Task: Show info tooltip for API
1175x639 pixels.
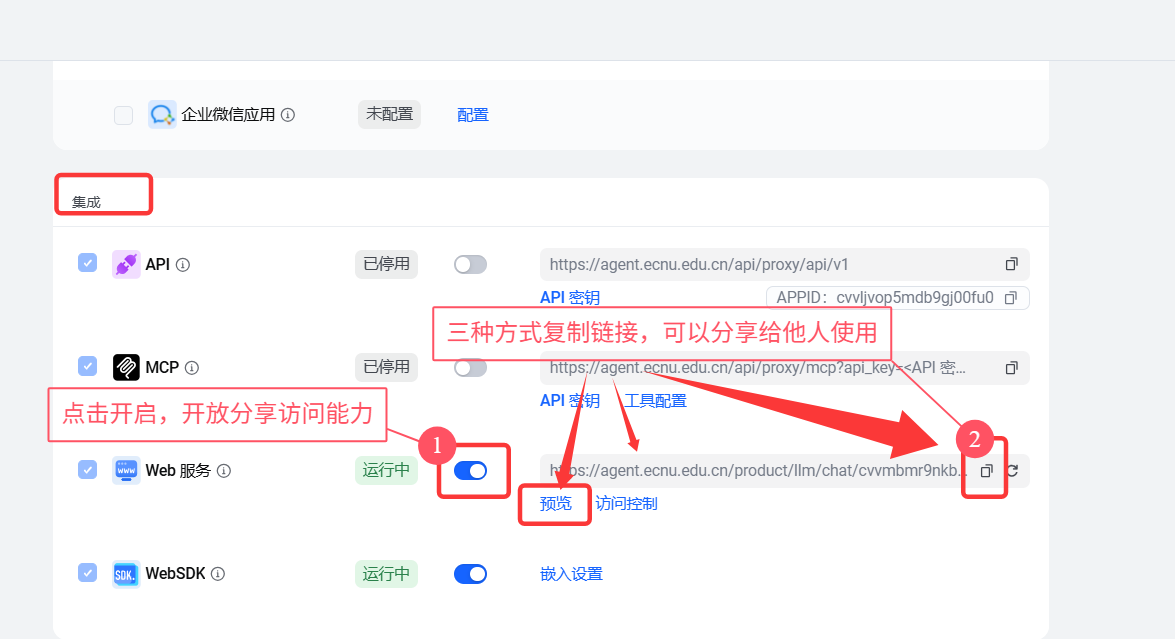Action: click(x=183, y=265)
